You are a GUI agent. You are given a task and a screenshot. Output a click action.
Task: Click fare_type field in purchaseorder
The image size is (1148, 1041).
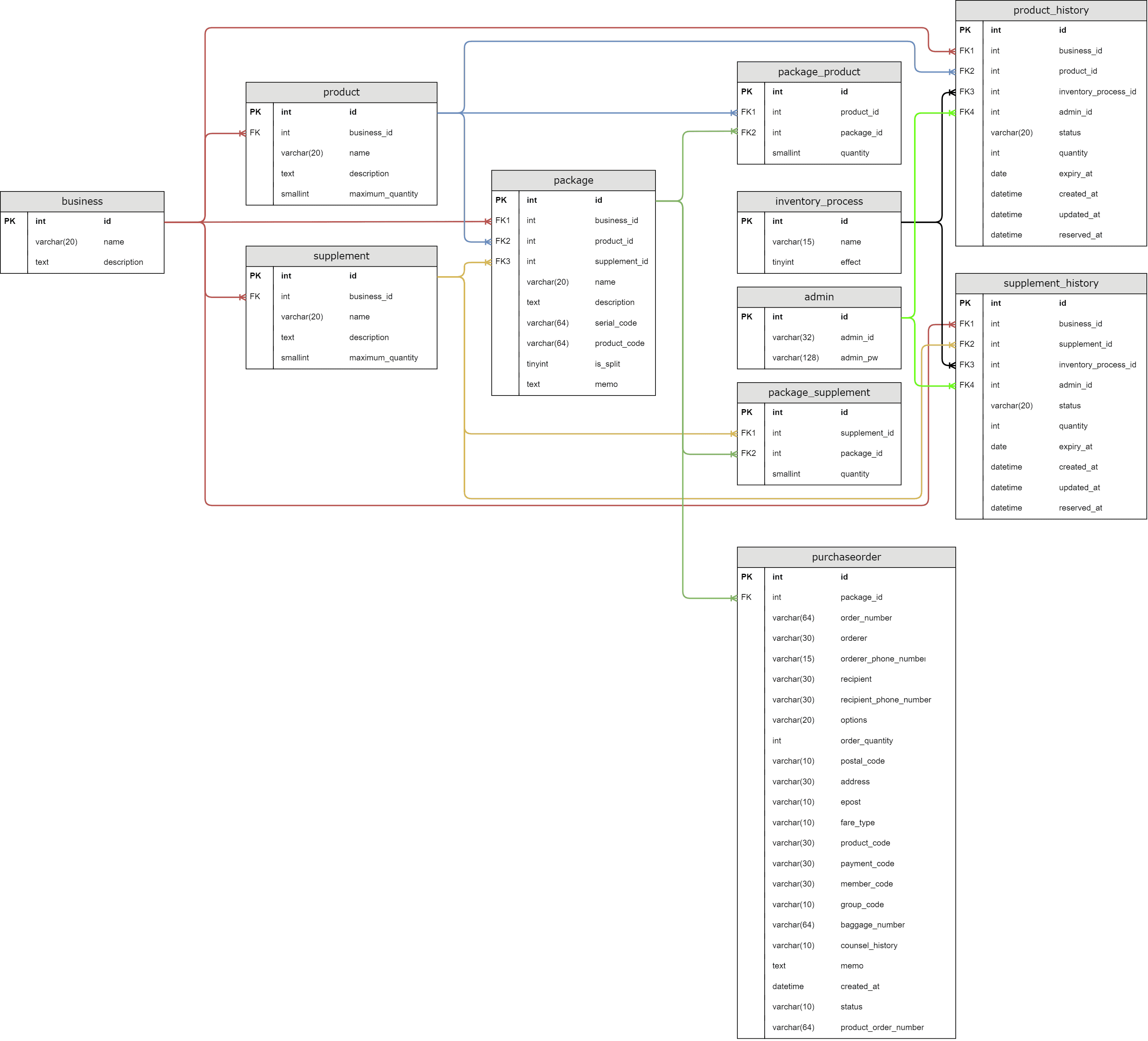857,823
